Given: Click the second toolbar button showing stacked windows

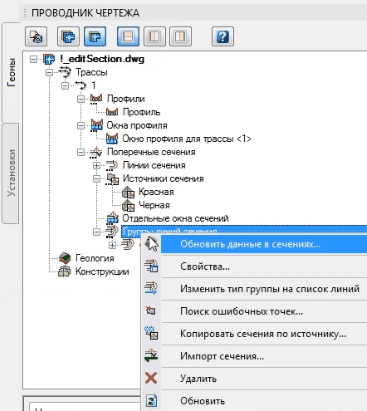Looking at the screenshot, I should pyautogui.click(x=68, y=36).
